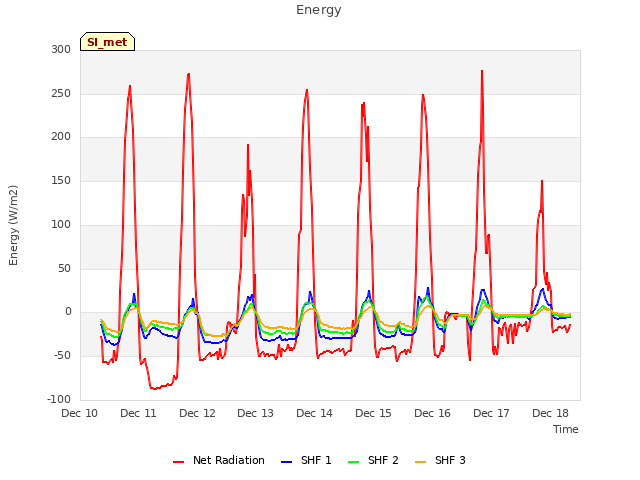Click the Dec 12 x-axis tick label
The height and width of the screenshot is (480, 640).
click(x=197, y=413)
